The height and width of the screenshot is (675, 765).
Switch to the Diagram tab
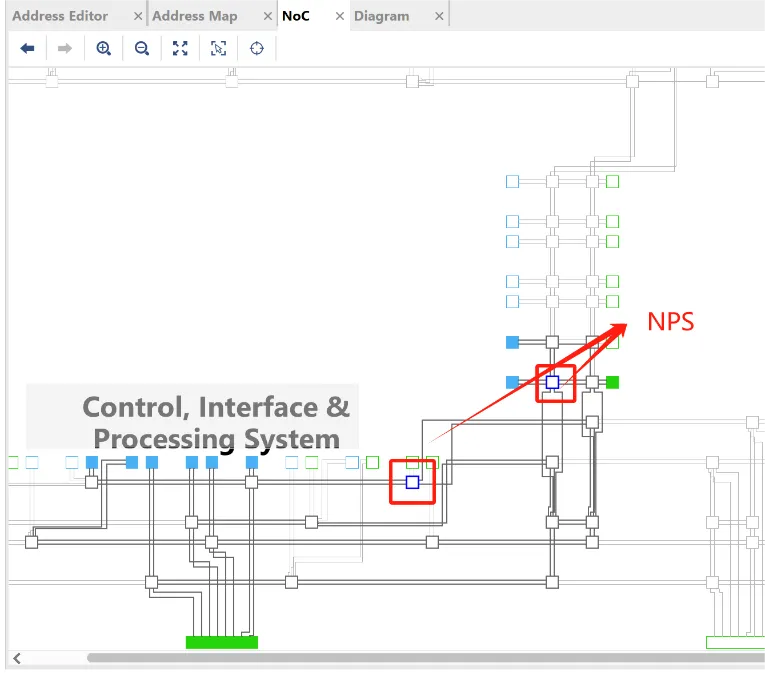point(382,16)
